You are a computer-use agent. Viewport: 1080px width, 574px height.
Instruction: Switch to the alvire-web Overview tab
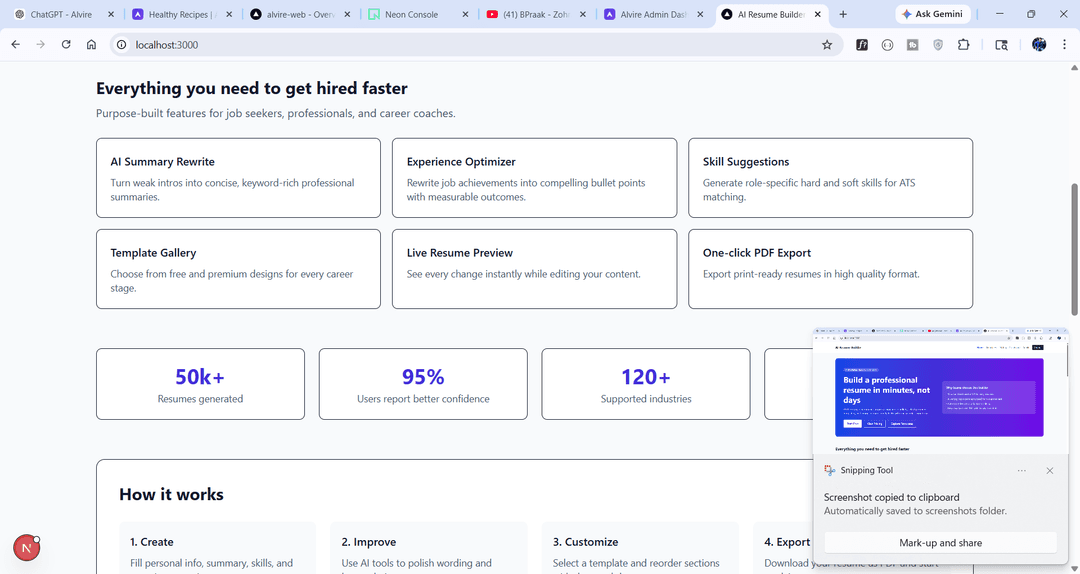300,14
